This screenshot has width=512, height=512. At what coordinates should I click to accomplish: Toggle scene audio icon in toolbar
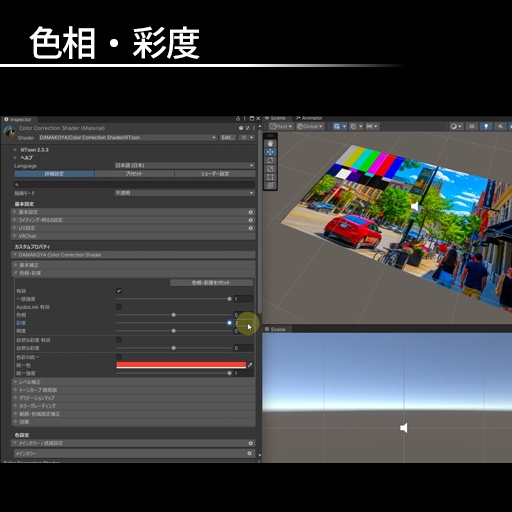(x=500, y=126)
